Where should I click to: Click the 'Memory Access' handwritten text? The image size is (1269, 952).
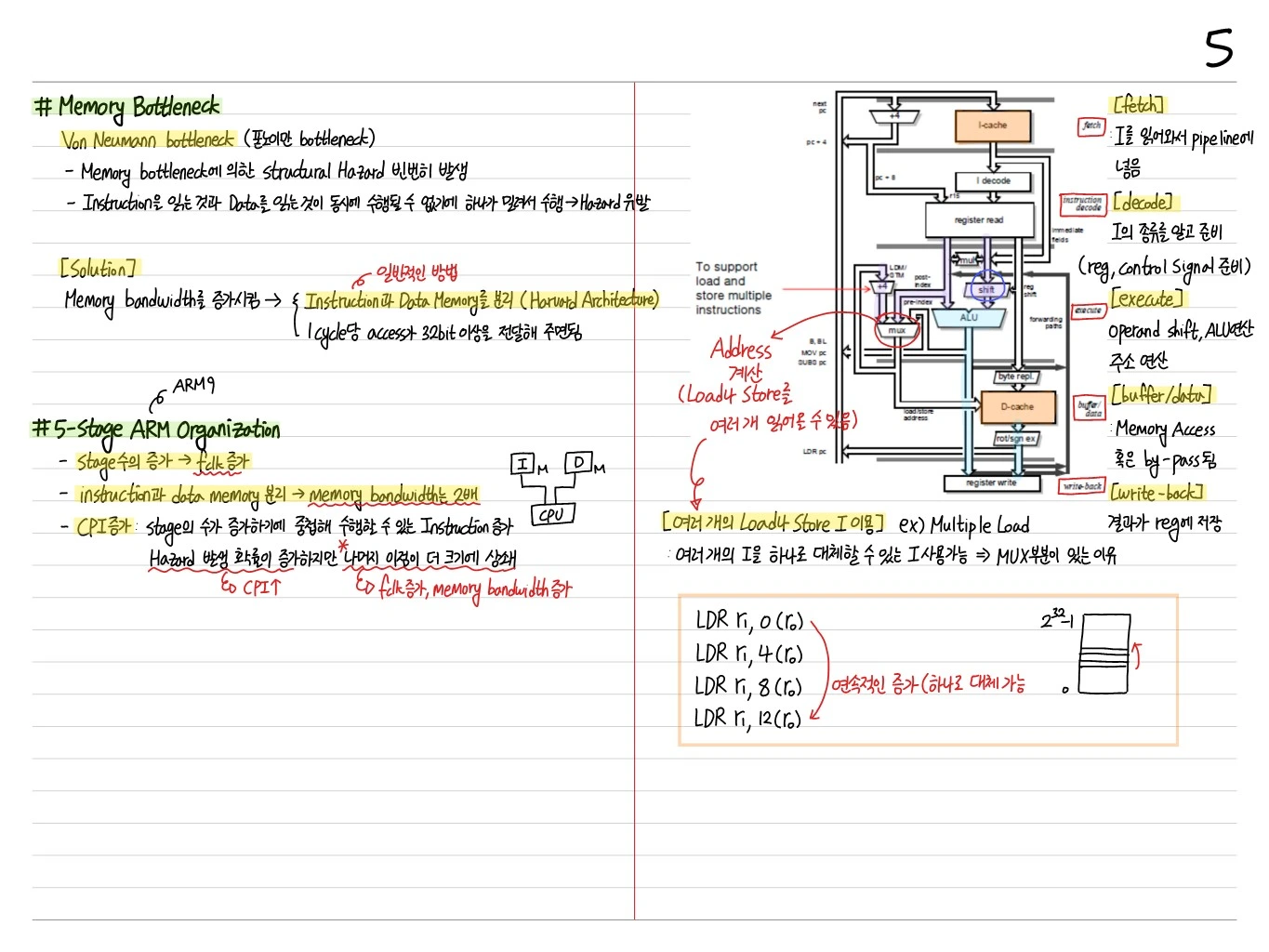pos(1165,430)
